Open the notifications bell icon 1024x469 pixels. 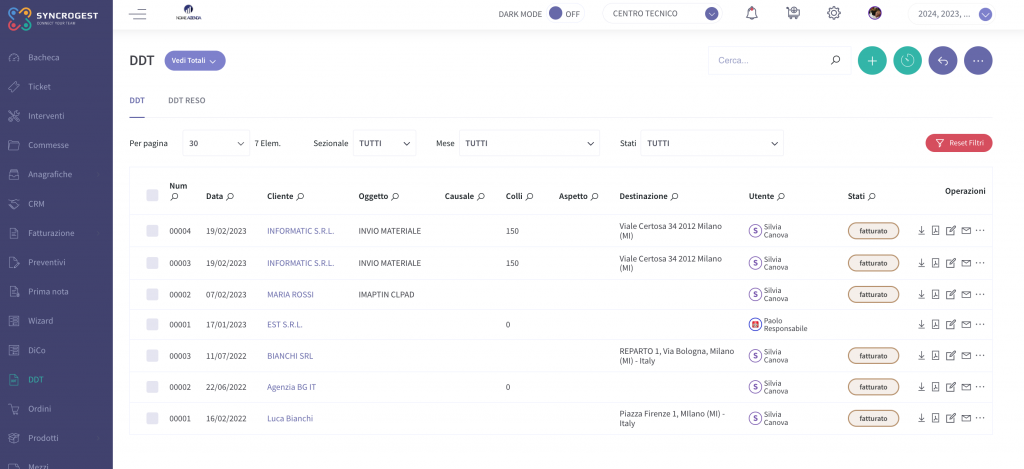pyautogui.click(x=752, y=13)
